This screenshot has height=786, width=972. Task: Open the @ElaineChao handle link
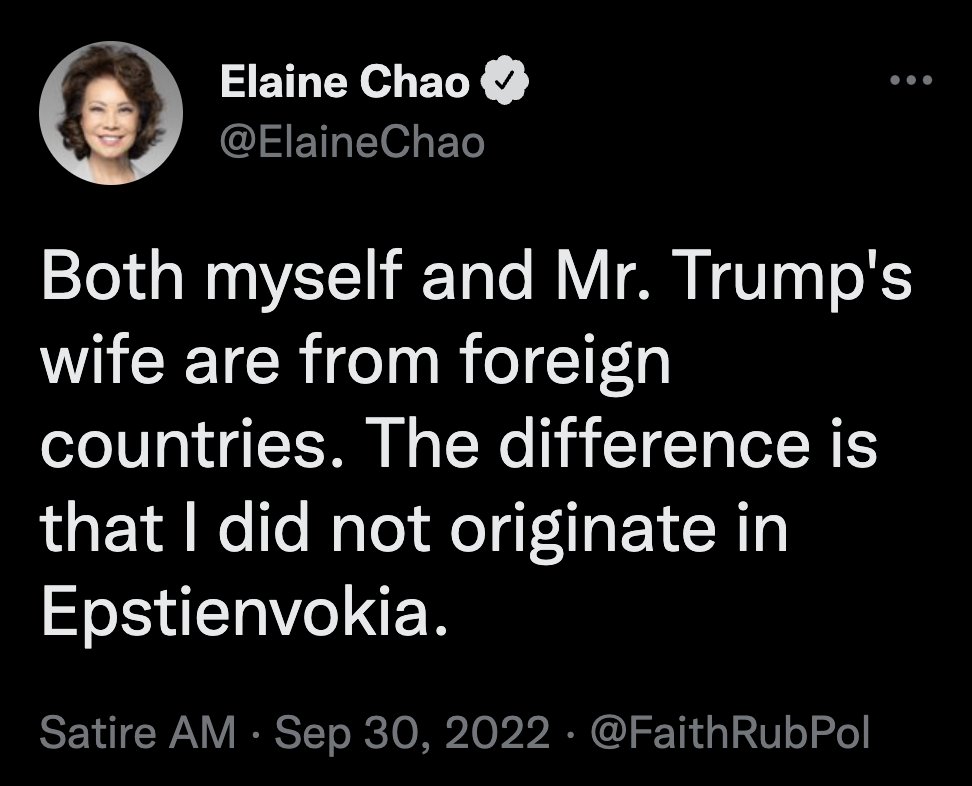click(353, 143)
